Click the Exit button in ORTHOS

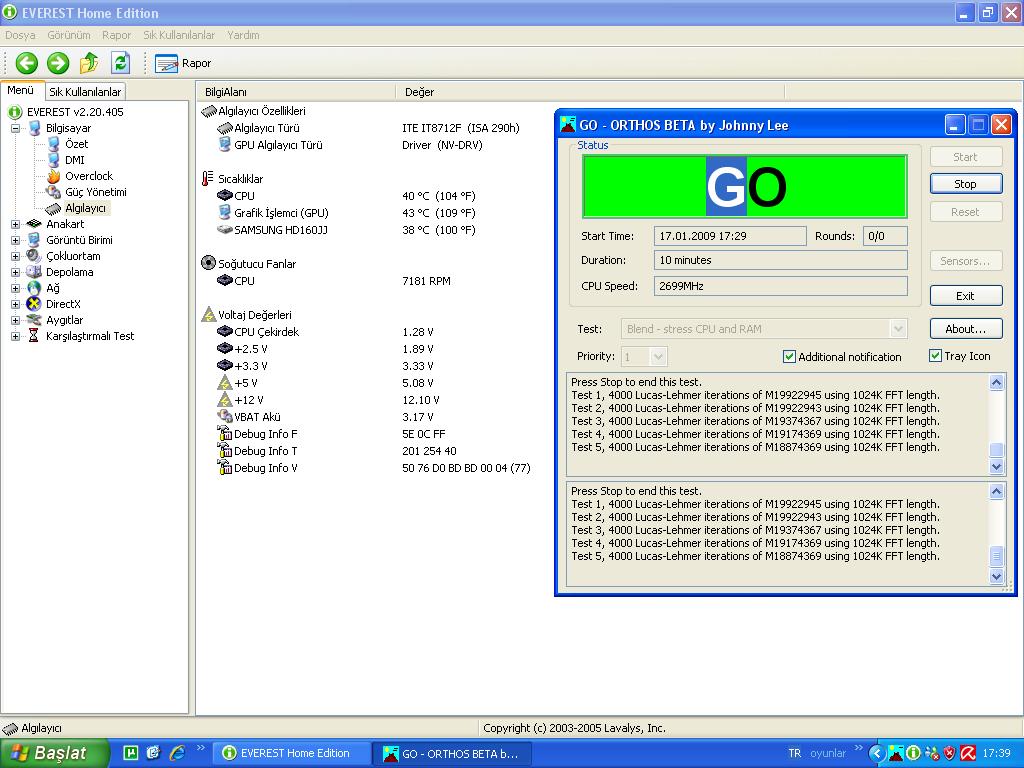pos(965,296)
